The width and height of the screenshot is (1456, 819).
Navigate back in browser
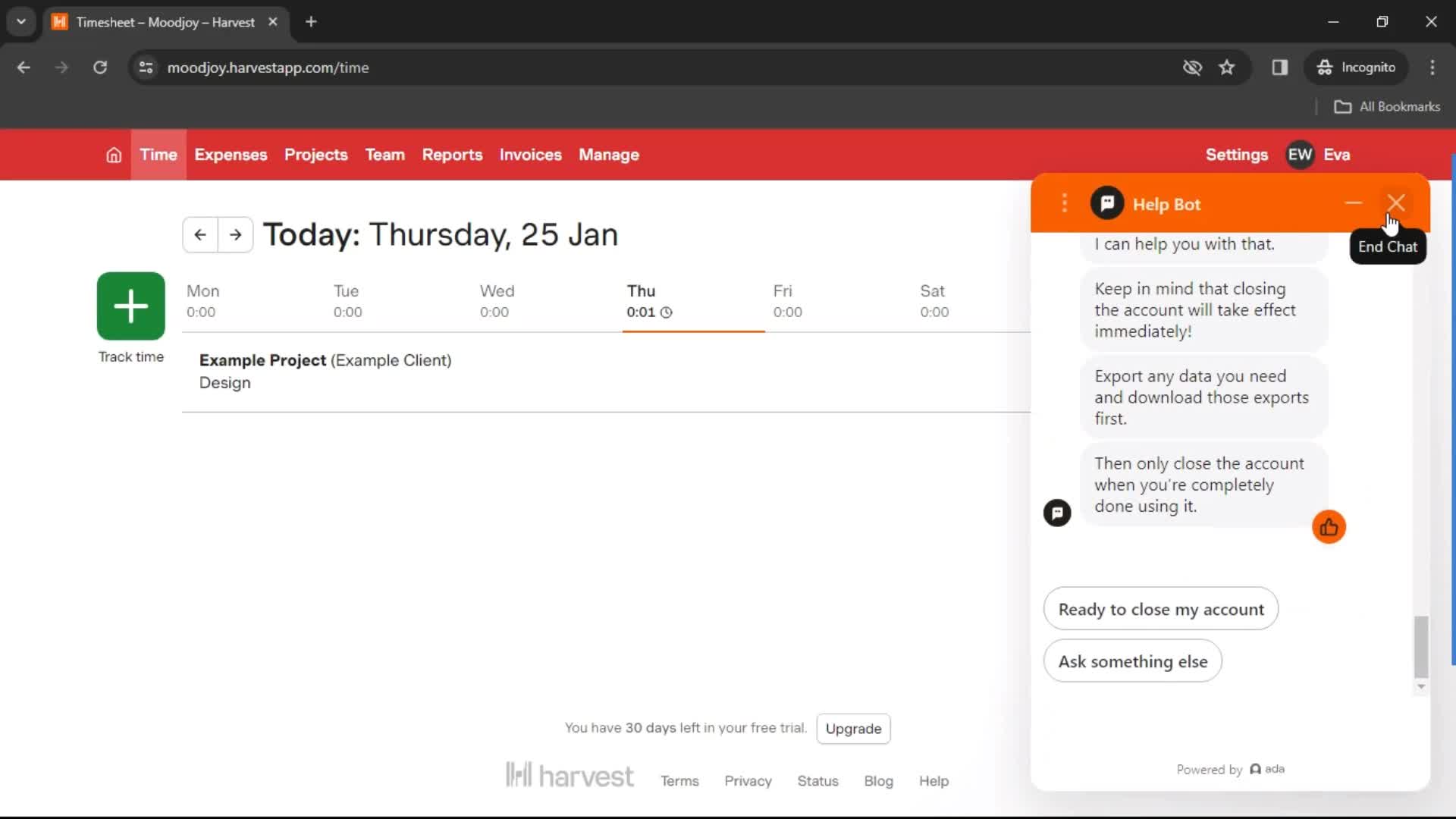click(x=24, y=67)
